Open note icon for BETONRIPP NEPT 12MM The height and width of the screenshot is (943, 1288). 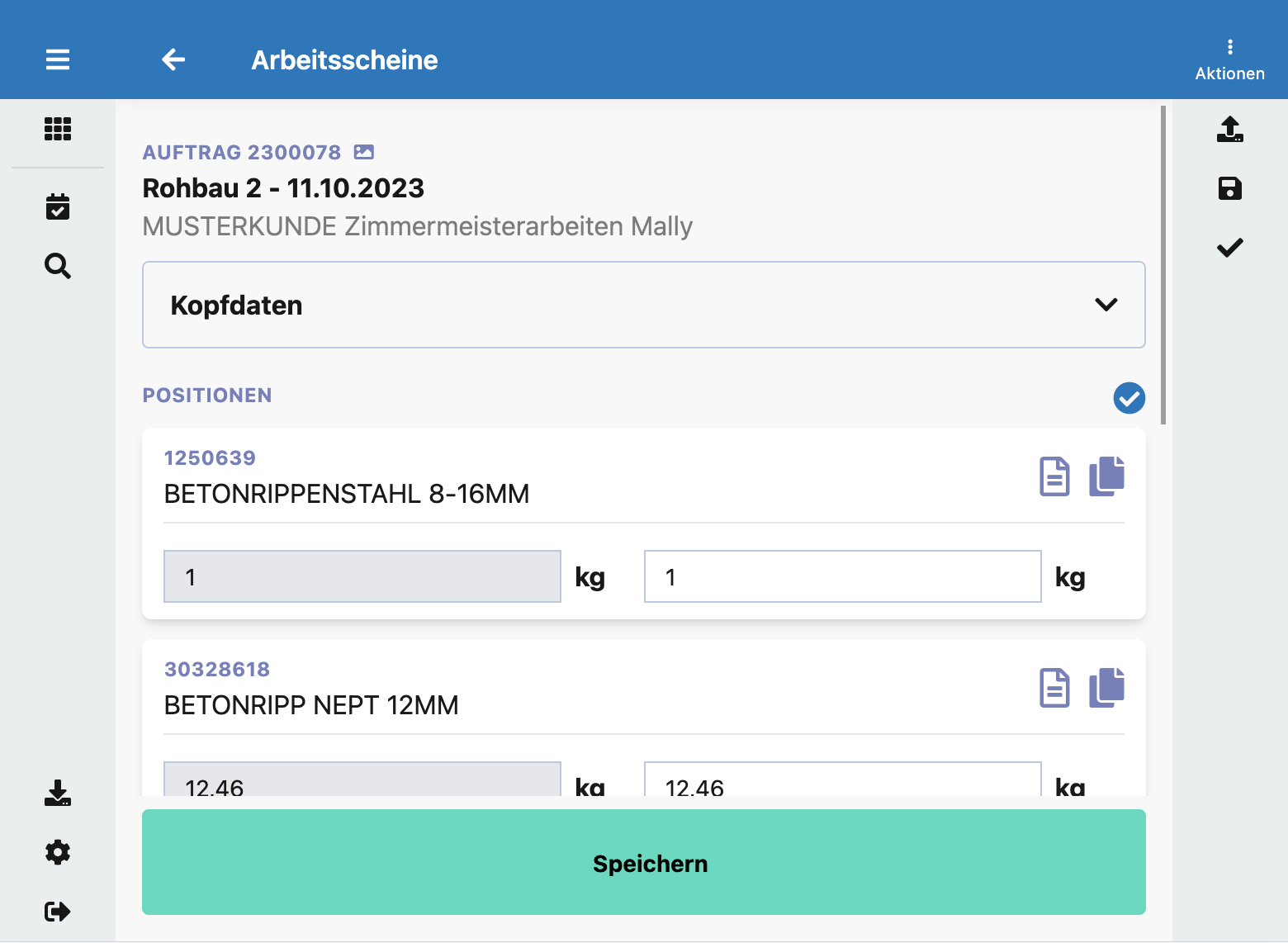pyautogui.click(x=1054, y=688)
